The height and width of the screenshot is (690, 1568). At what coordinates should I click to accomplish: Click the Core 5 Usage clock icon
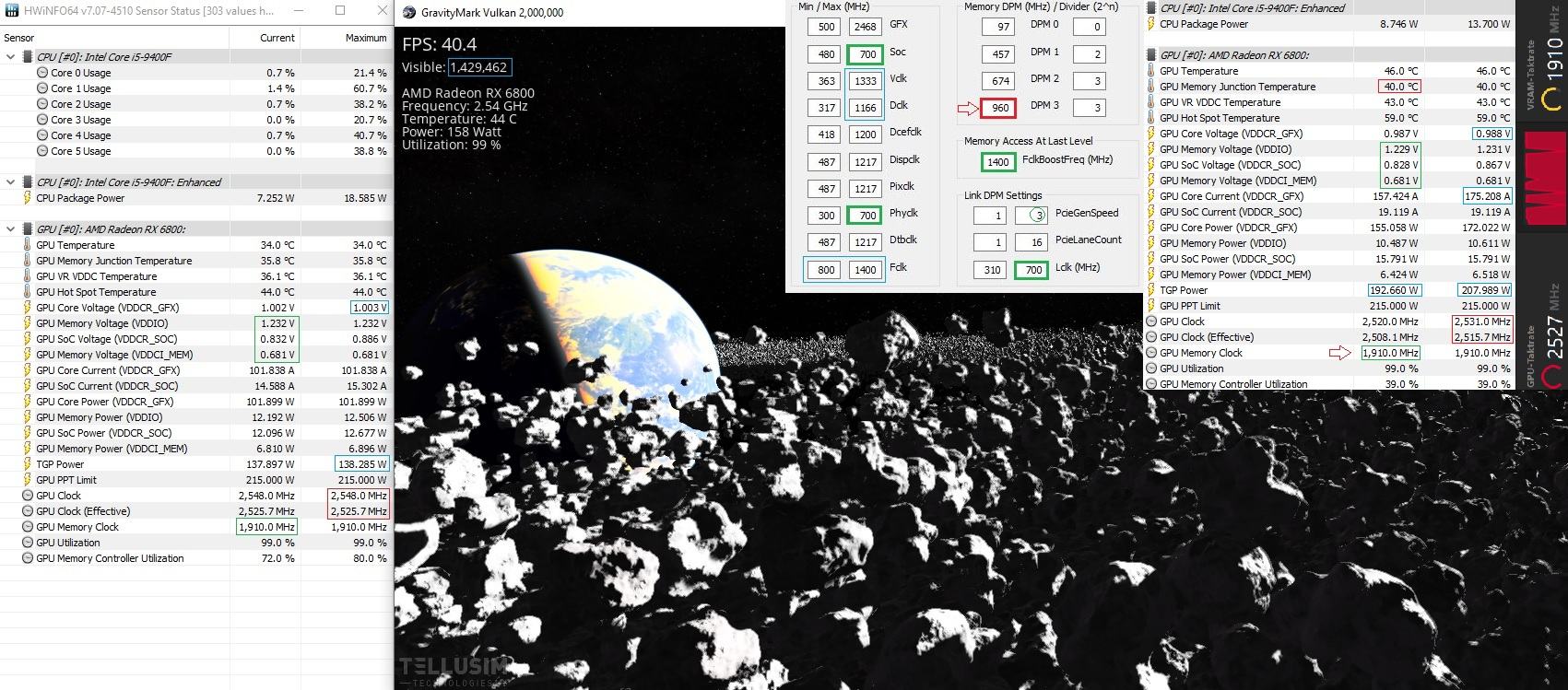tap(42, 151)
